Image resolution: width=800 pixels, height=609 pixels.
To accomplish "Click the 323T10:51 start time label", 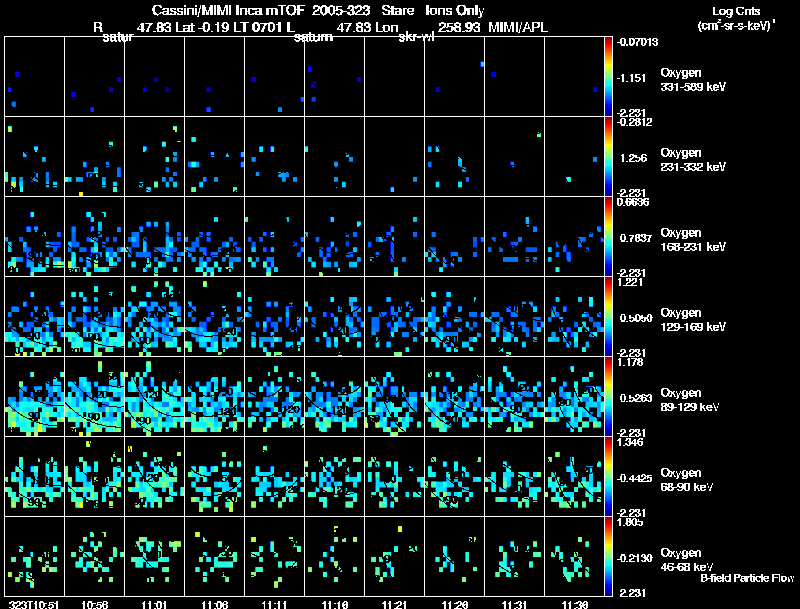I will pyautogui.click(x=33, y=604).
